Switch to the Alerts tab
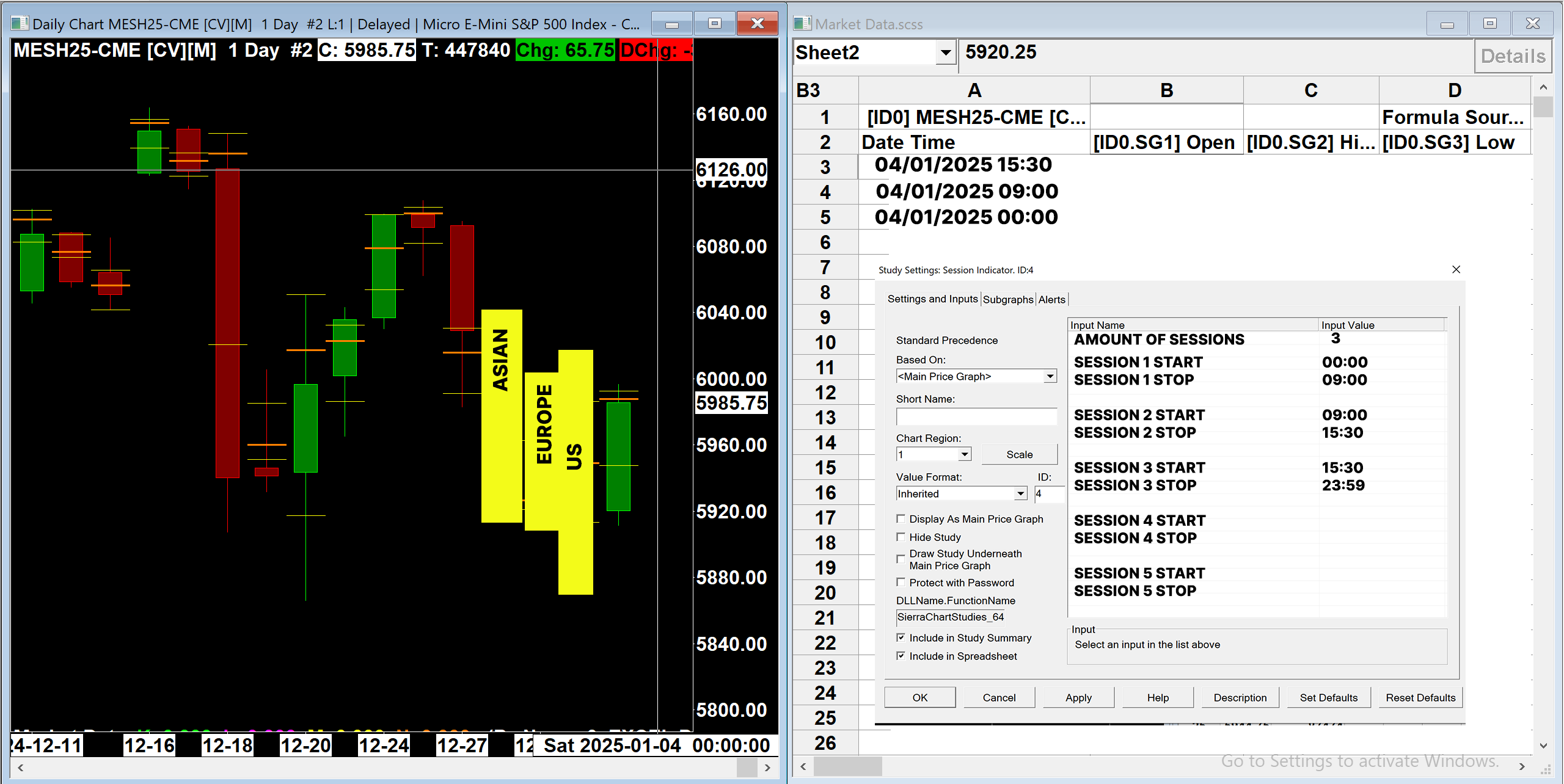The width and height of the screenshot is (1564, 784). click(1051, 299)
